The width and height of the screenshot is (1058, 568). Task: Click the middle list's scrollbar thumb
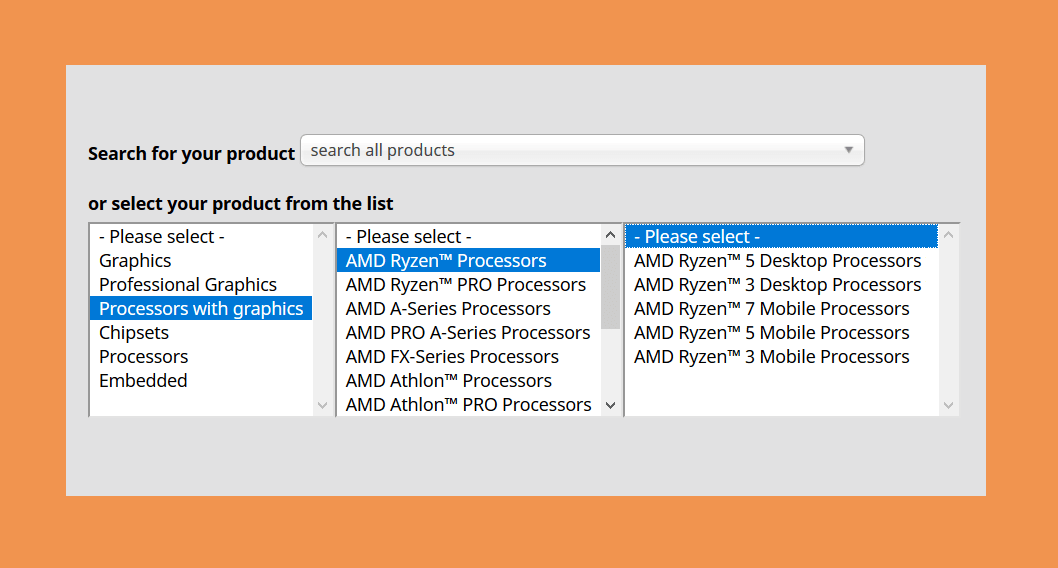tap(611, 287)
